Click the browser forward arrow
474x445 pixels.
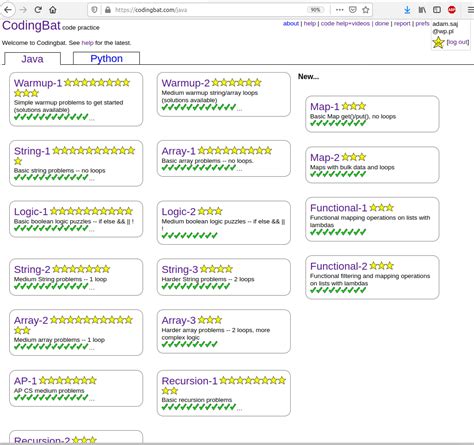pos(23,10)
